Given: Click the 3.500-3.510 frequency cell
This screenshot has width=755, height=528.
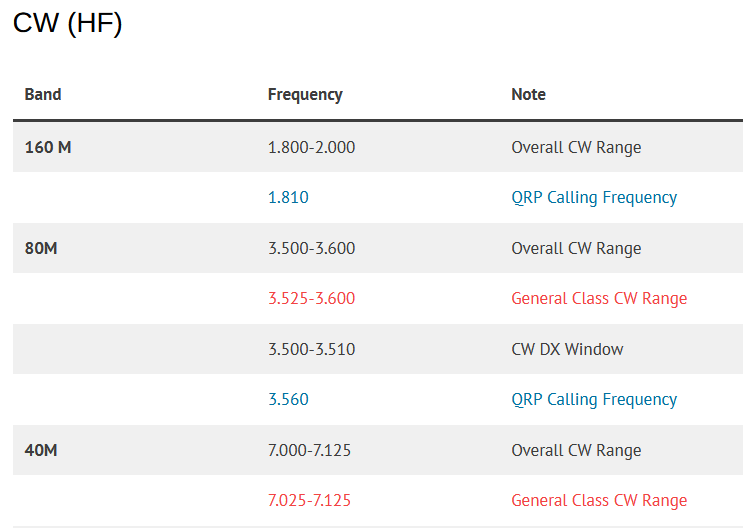Looking at the screenshot, I should (311, 349).
